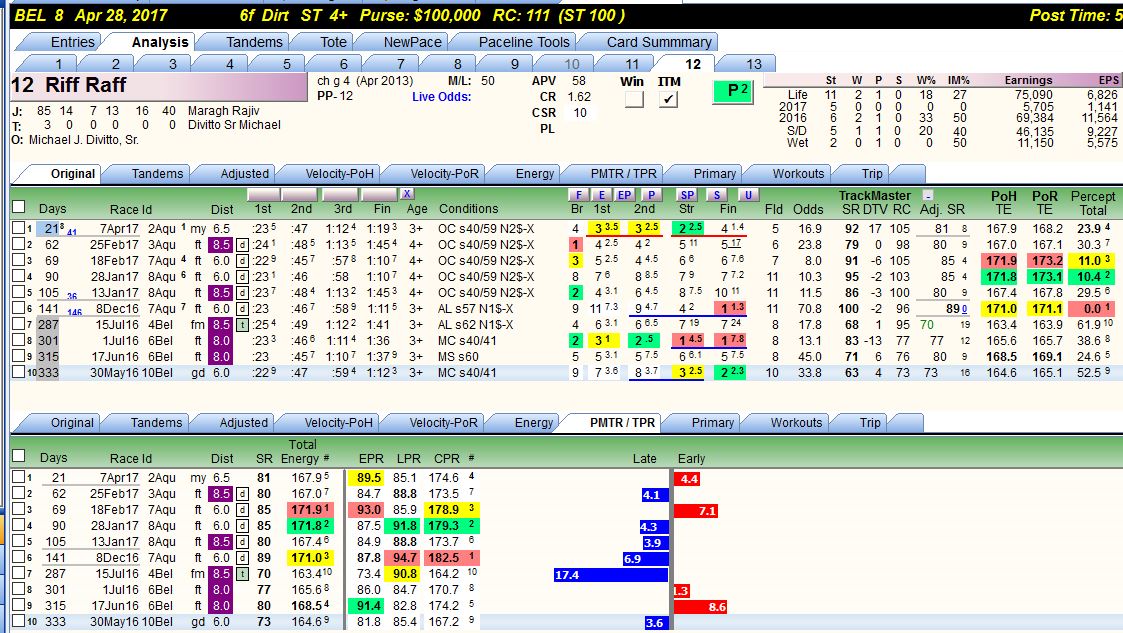Click the EP running-style filter button
Viewport: 1123px width, 633px height.
[625, 195]
